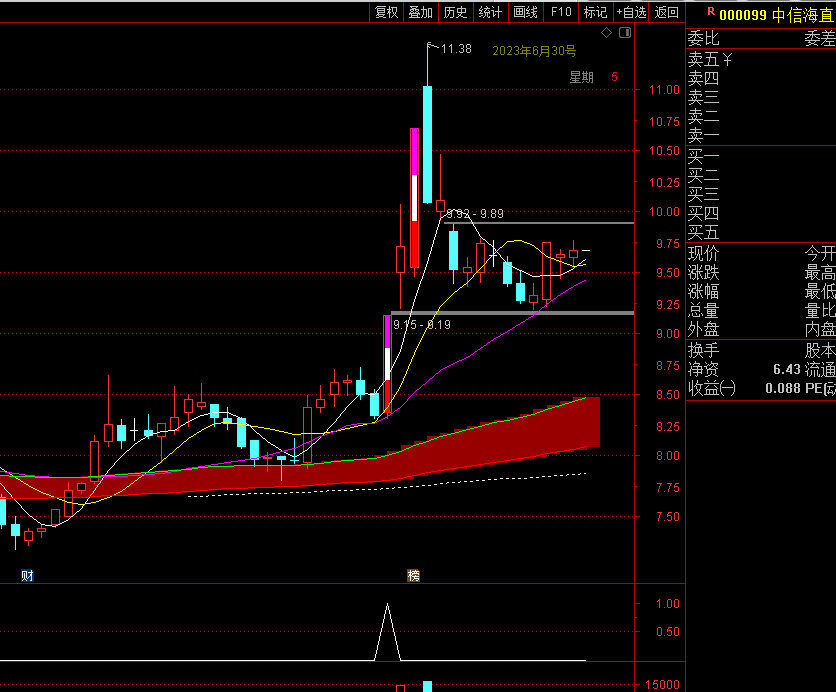Click the orange 榜 marker icon
The image size is (836, 692).
click(x=413, y=576)
